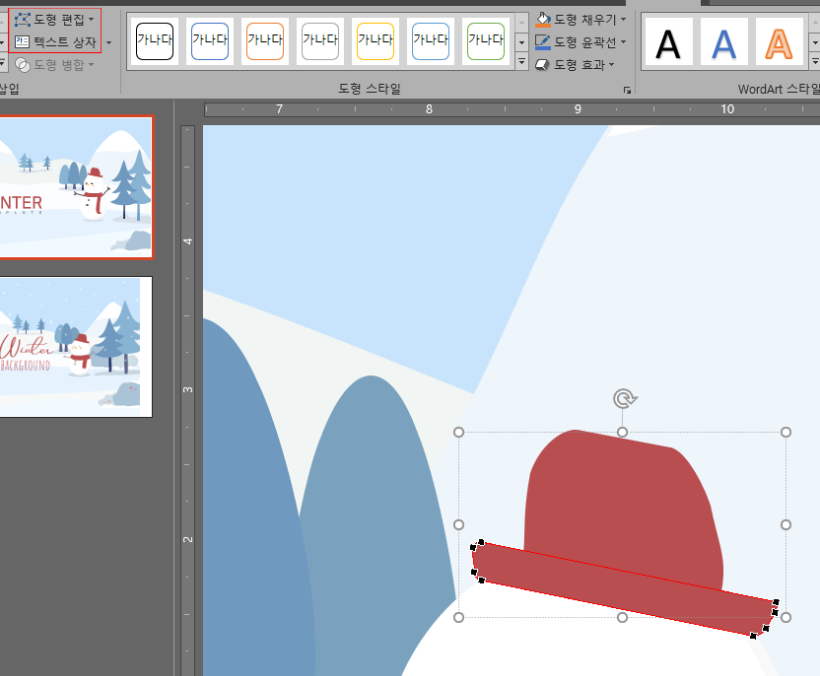
Task: Apply the green outline 가나다 shape style
Action: pyautogui.click(x=486, y=41)
